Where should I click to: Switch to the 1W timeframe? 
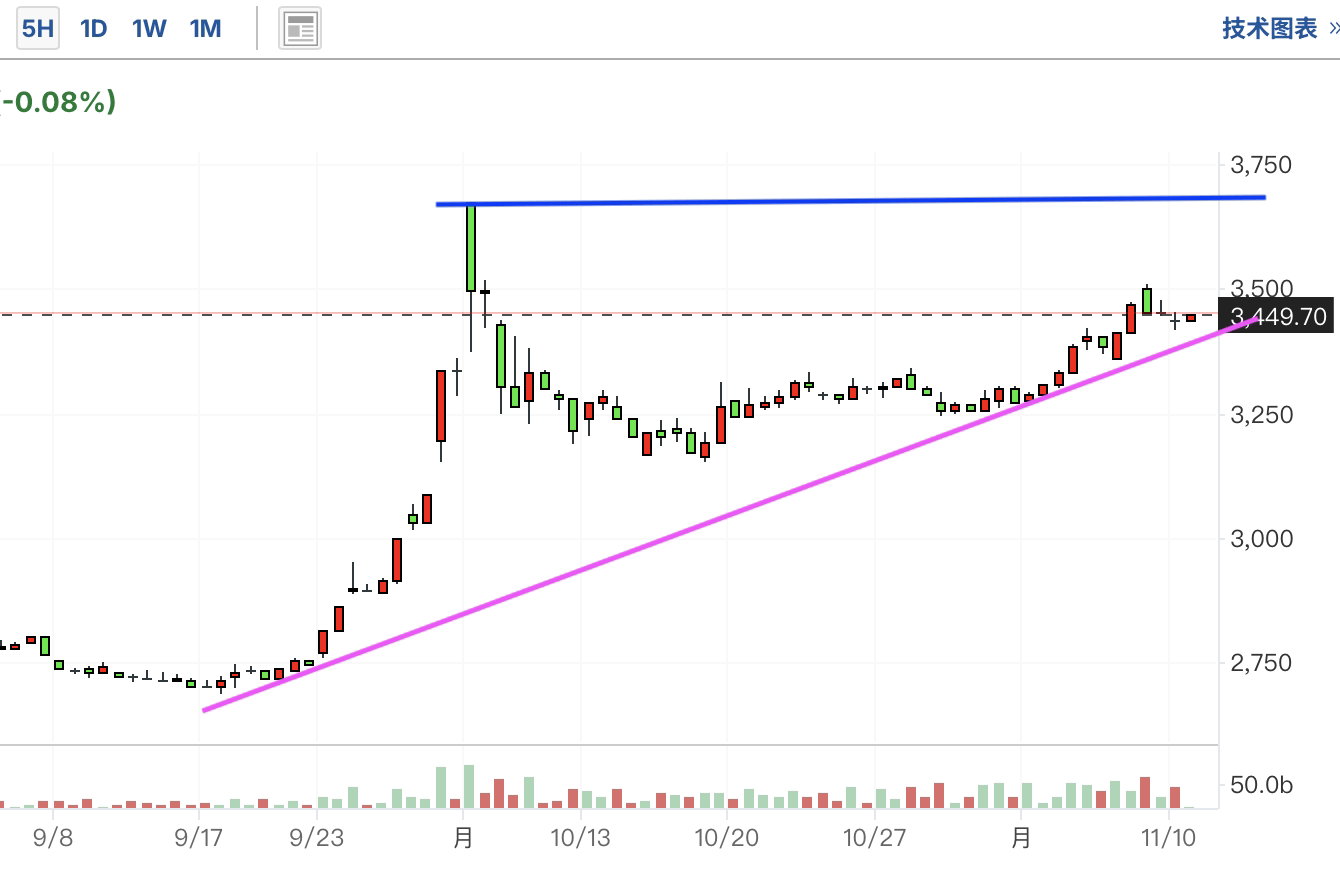pyautogui.click(x=149, y=28)
